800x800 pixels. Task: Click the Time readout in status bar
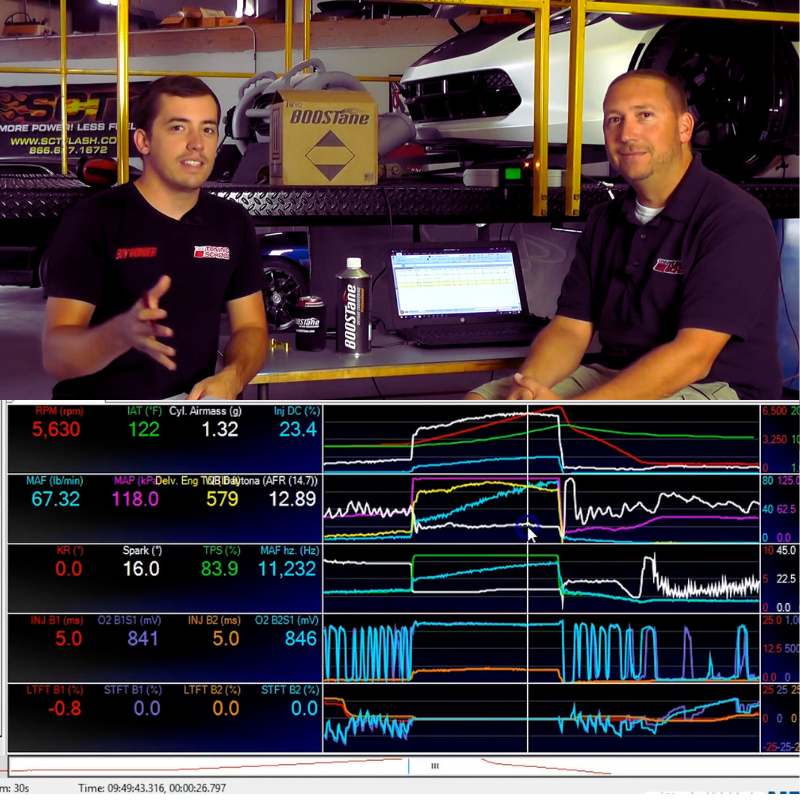click(152, 788)
